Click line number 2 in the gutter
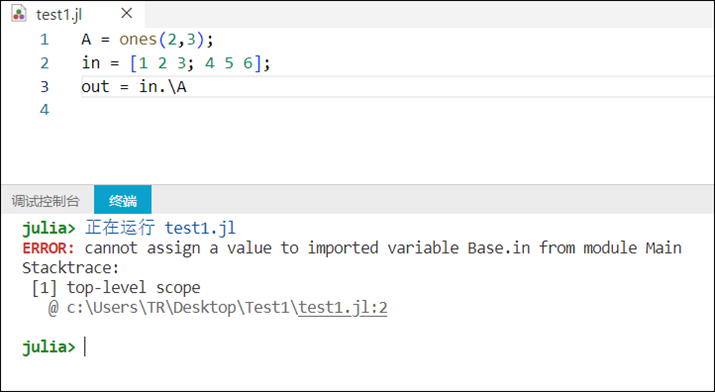The image size is (715, 392). pos(44,63)
